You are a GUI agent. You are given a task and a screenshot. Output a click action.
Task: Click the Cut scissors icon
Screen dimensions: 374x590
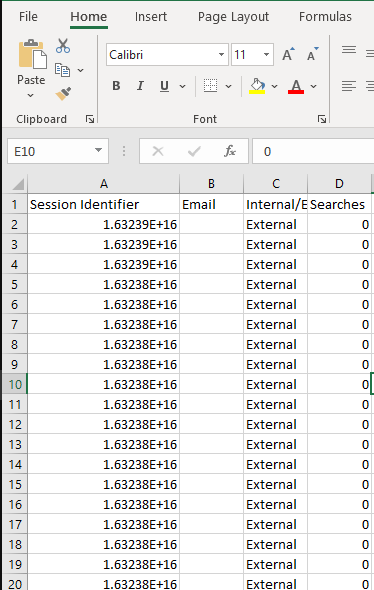pos(63,46)
